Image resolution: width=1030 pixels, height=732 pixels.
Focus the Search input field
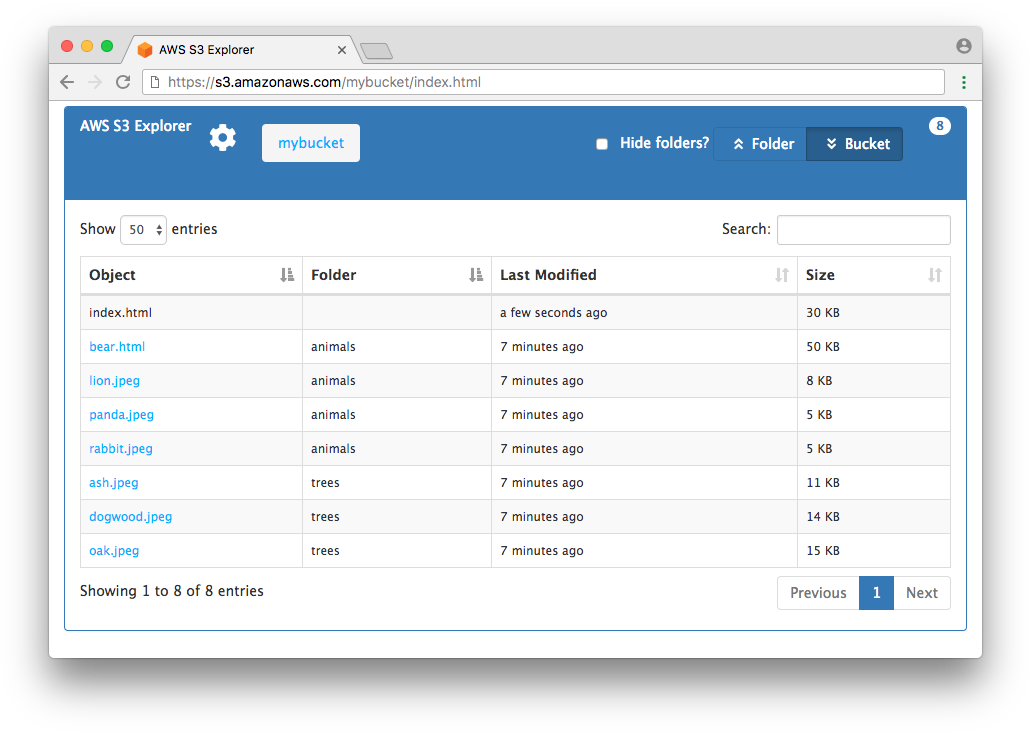click(x=863, y=230)
